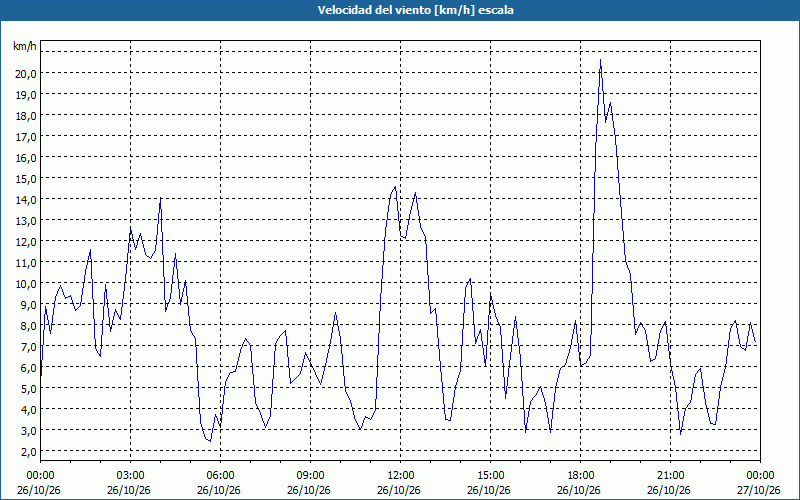The width and height of the screenshot is (800, 500).
Task: Pick the '26/10/26' date under 15:00
Action: pos(489,490)
